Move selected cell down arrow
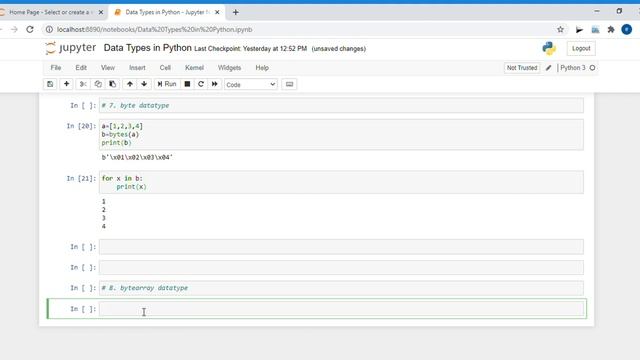The image size is (640, 360). point(144,84)
